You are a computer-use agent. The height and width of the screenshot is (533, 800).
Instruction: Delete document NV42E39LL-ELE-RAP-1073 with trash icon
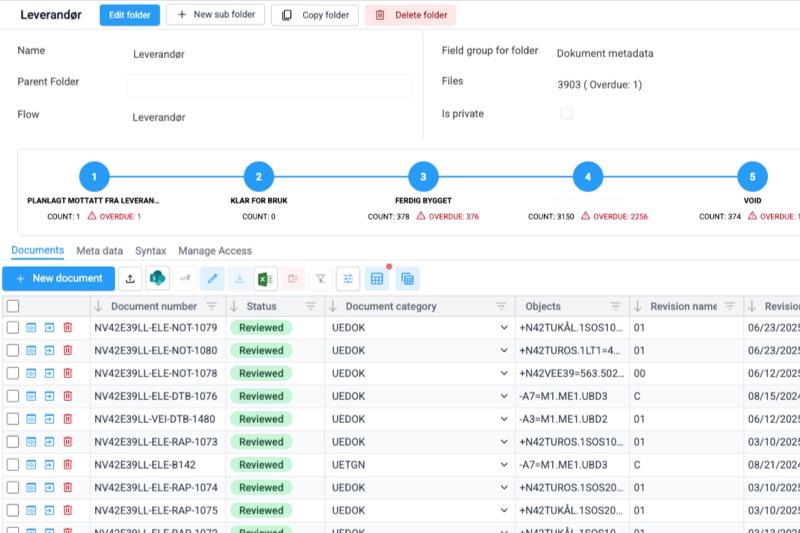coord(67,442)
